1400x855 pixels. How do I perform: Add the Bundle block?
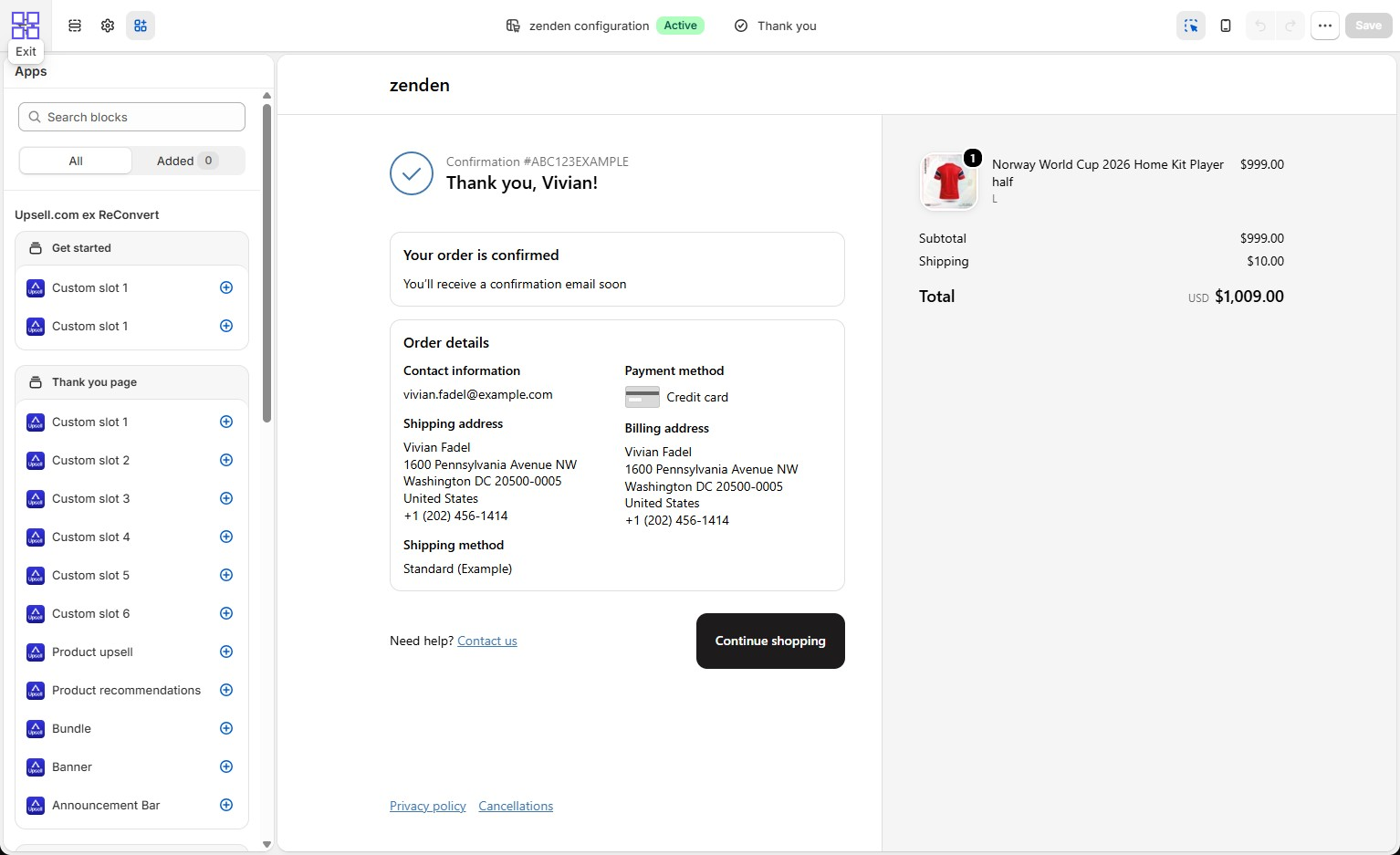tap(226, 728)
